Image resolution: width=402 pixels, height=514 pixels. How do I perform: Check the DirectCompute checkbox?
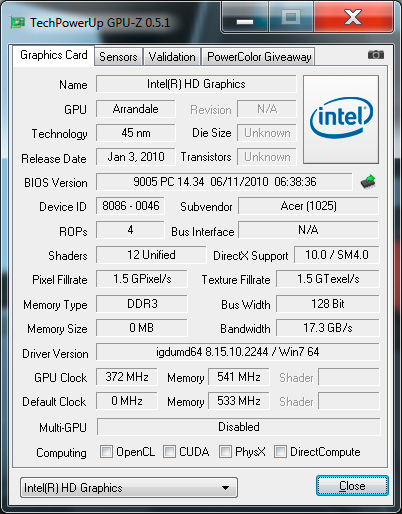280,452
